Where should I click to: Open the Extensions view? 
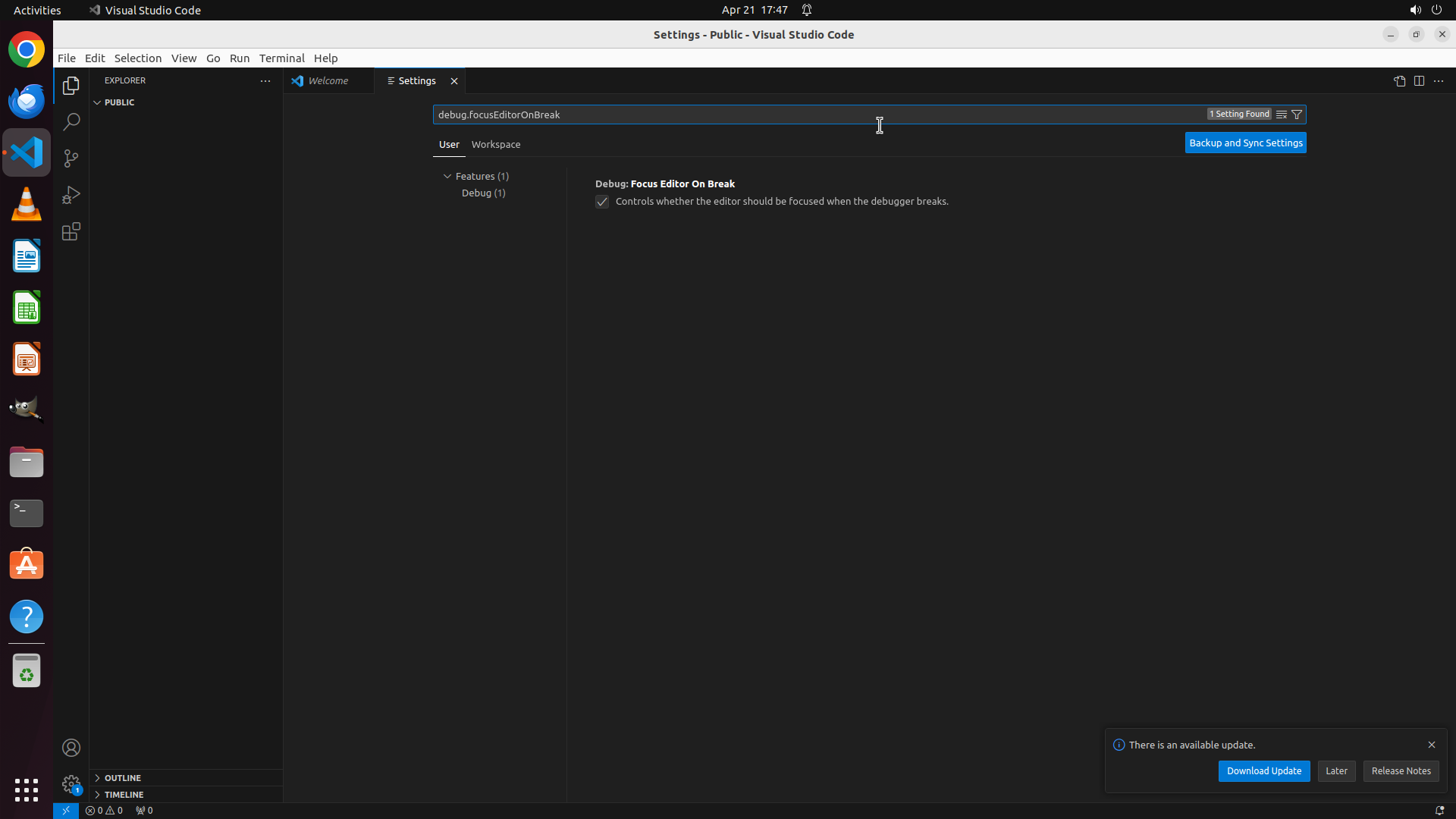(71, 231)
